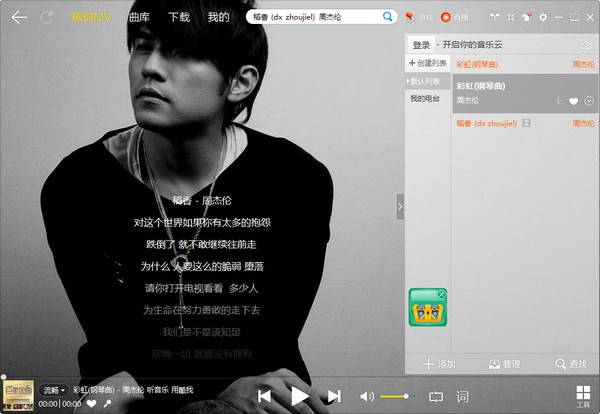Adjust the volume slider

(395, 397)
